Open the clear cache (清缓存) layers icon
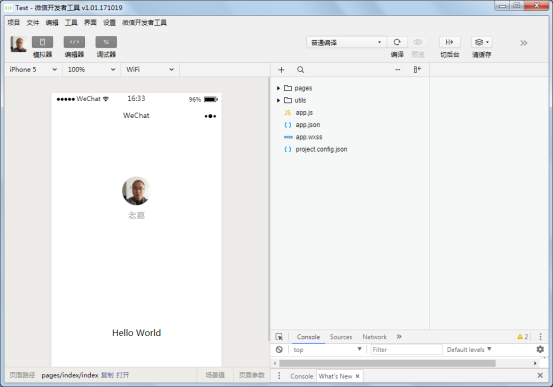This screenshot has height=387, width=553. tap(481, 42)
